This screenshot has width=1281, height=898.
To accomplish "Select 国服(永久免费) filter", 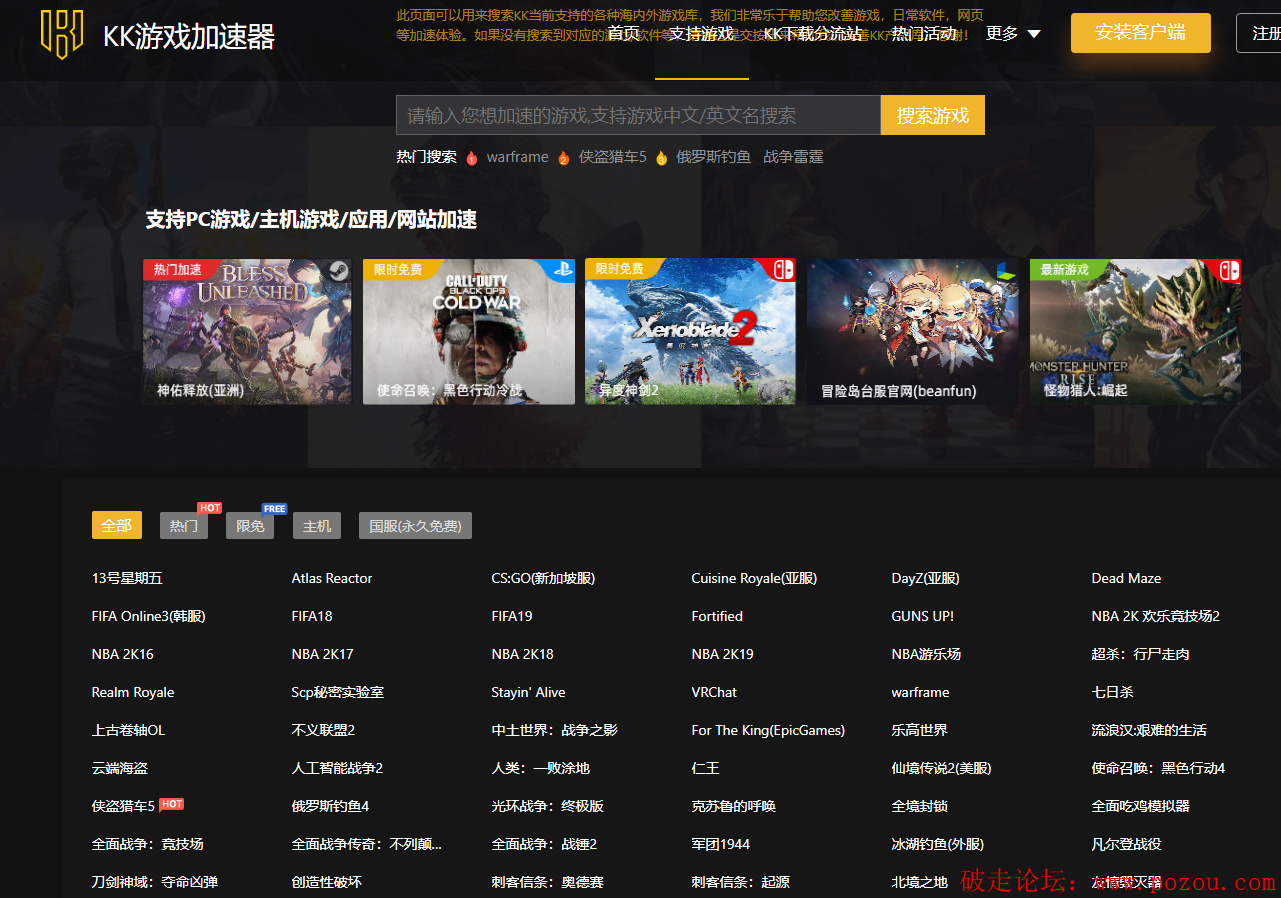I will coord(415,526).
